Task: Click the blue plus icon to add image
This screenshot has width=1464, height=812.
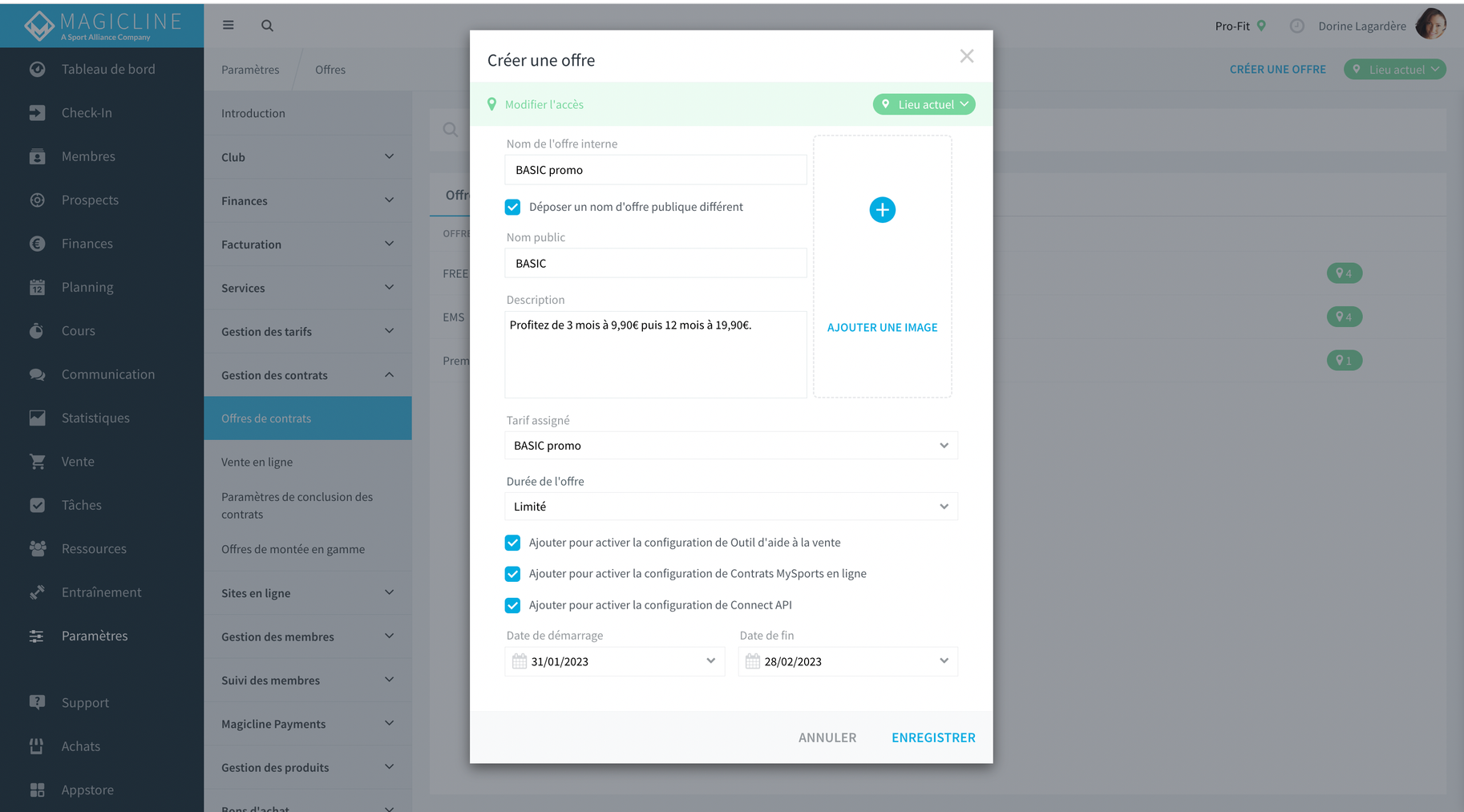Action: 882,210
